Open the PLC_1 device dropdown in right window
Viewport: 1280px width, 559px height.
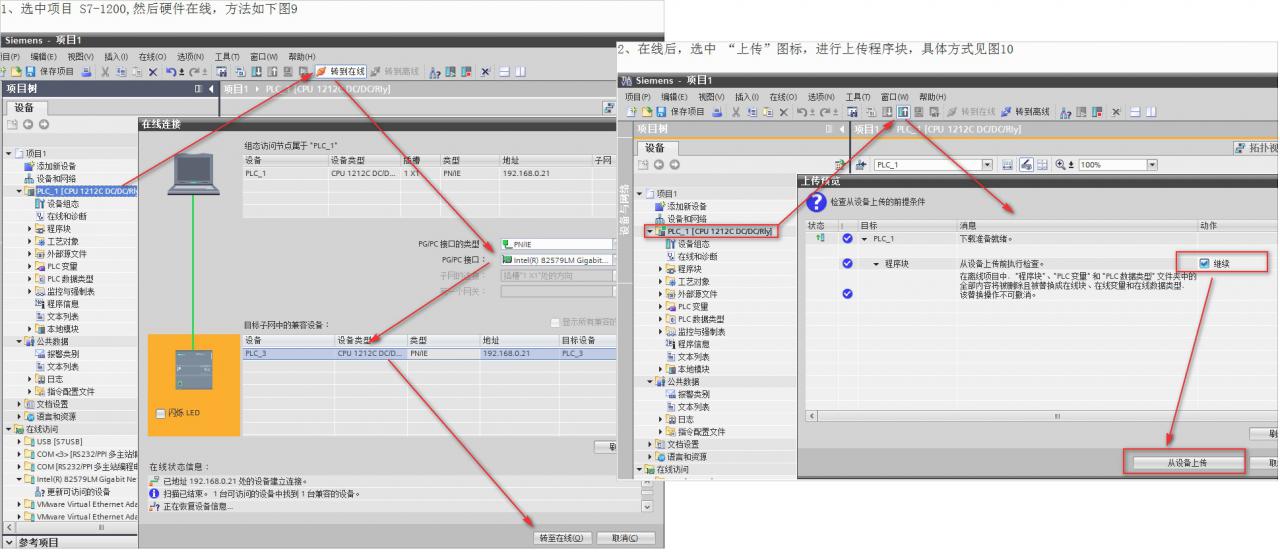tap(988, 165)
